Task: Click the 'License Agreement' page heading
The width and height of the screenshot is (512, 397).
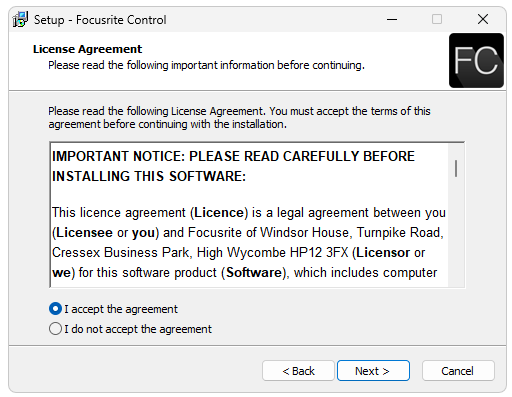Action: tap(87, 49)
